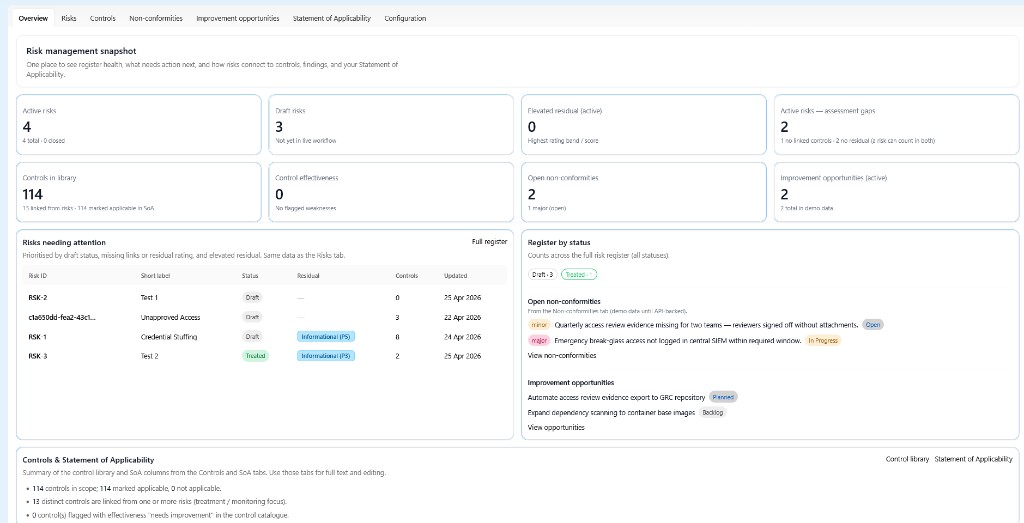1024x523 pixels.
Task: Select the Elevated residual (active) card
Action: pyautogui.click(x=644, y=125)
